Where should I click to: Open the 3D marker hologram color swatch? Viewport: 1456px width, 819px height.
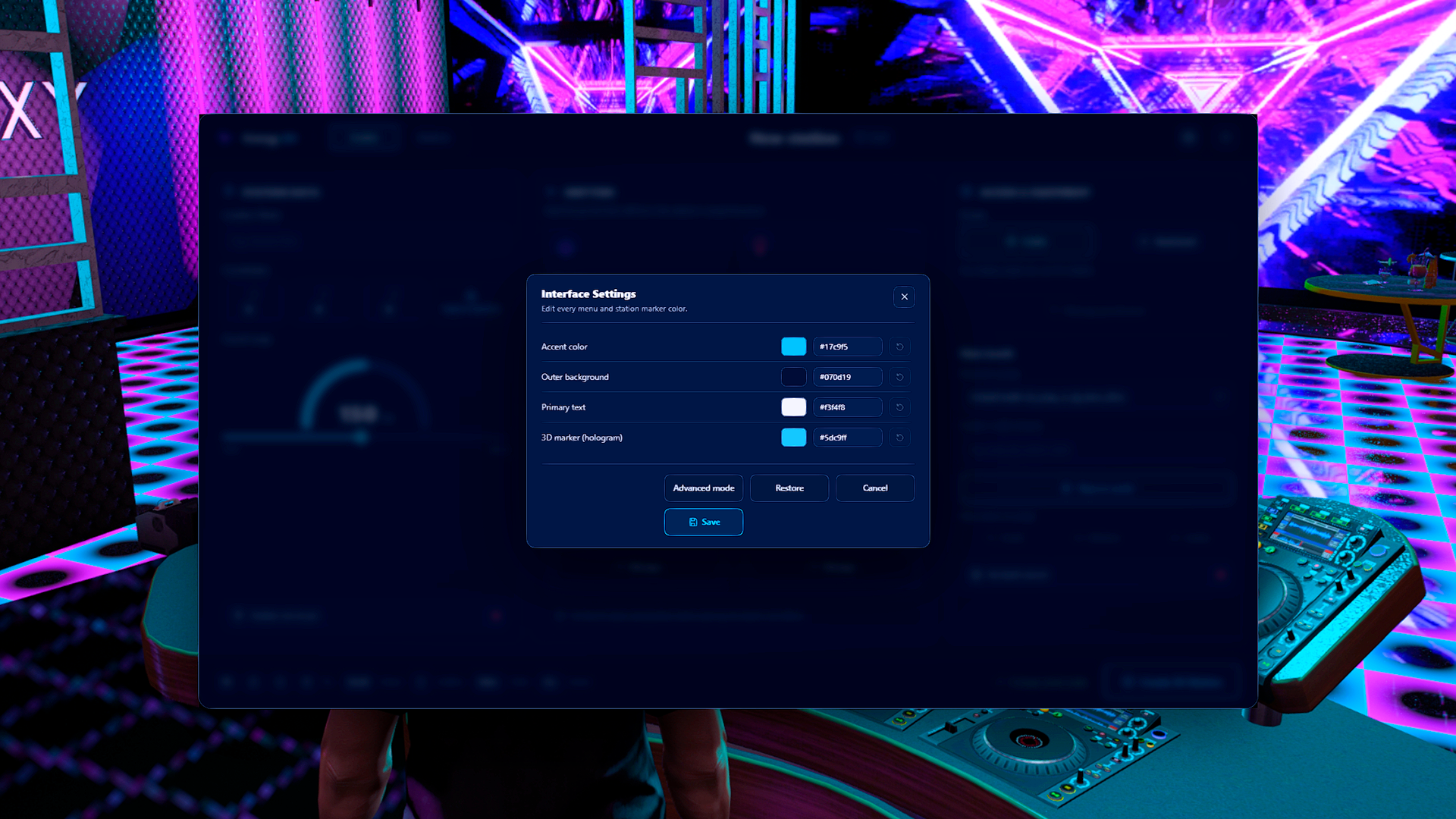(x=794, y=438)
